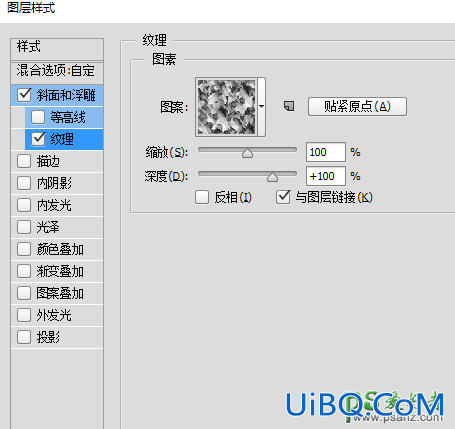Screen dimensions: 455x429
Task: Select the 图案叠加 style row label
Action: 60,293
